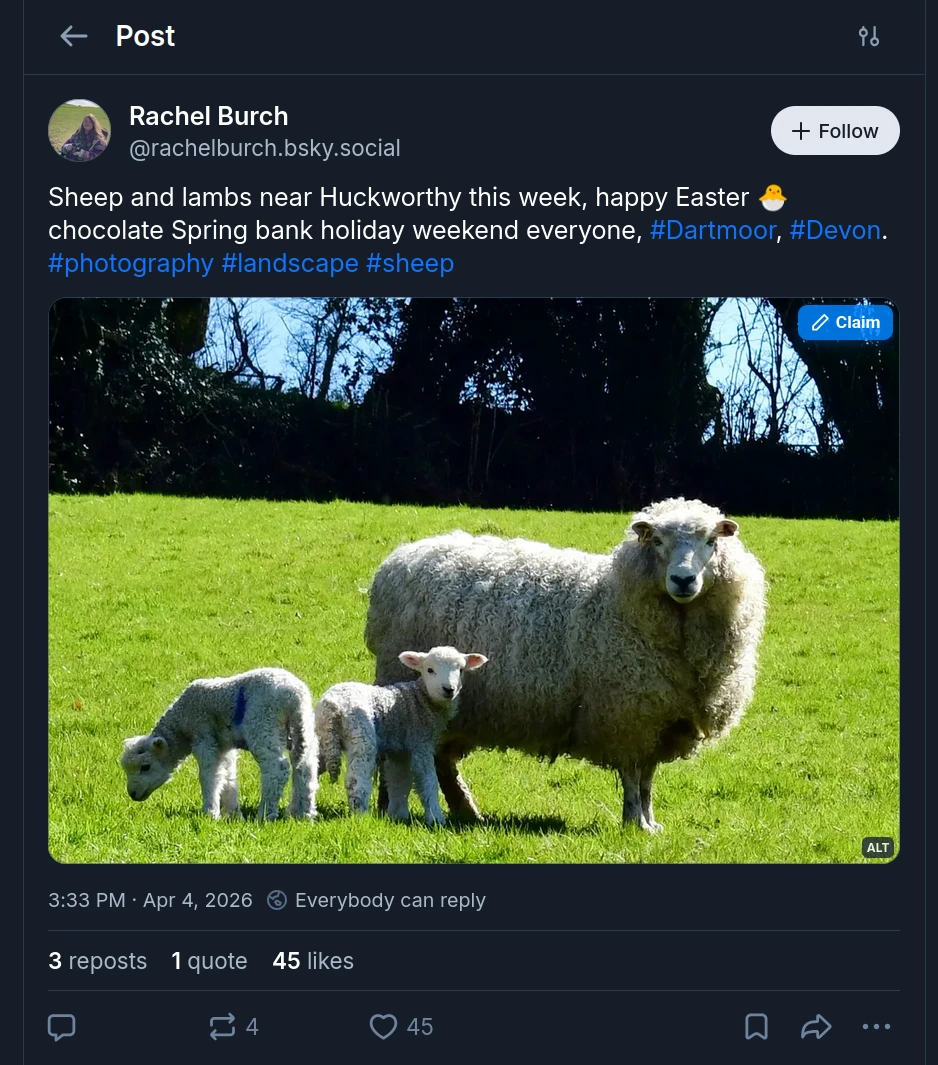
Task: Click the back arrow in the header
Action: pyautogui.click(x=73, y=36)
